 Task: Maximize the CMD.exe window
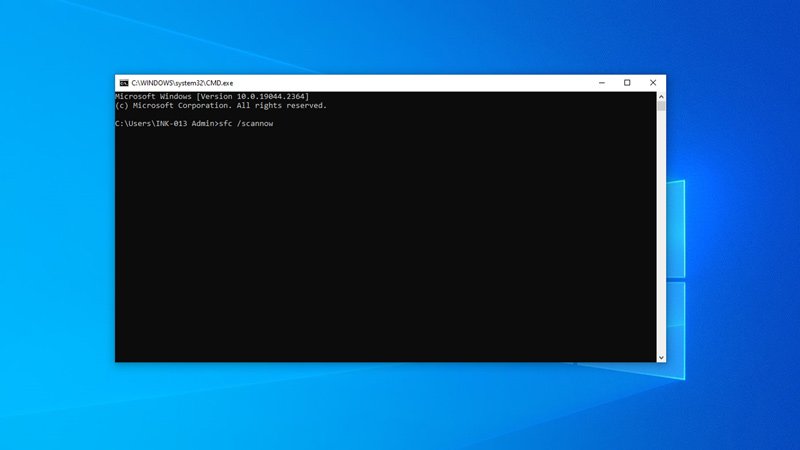coord(627,83)
